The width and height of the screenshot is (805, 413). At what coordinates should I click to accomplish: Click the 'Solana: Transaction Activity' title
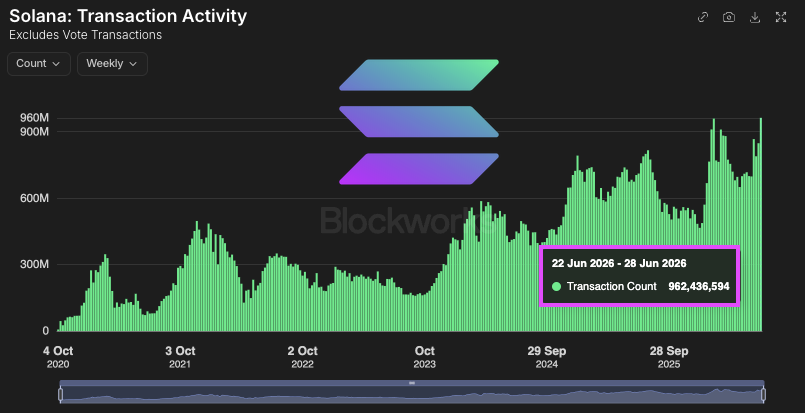[x=128, y=16]
